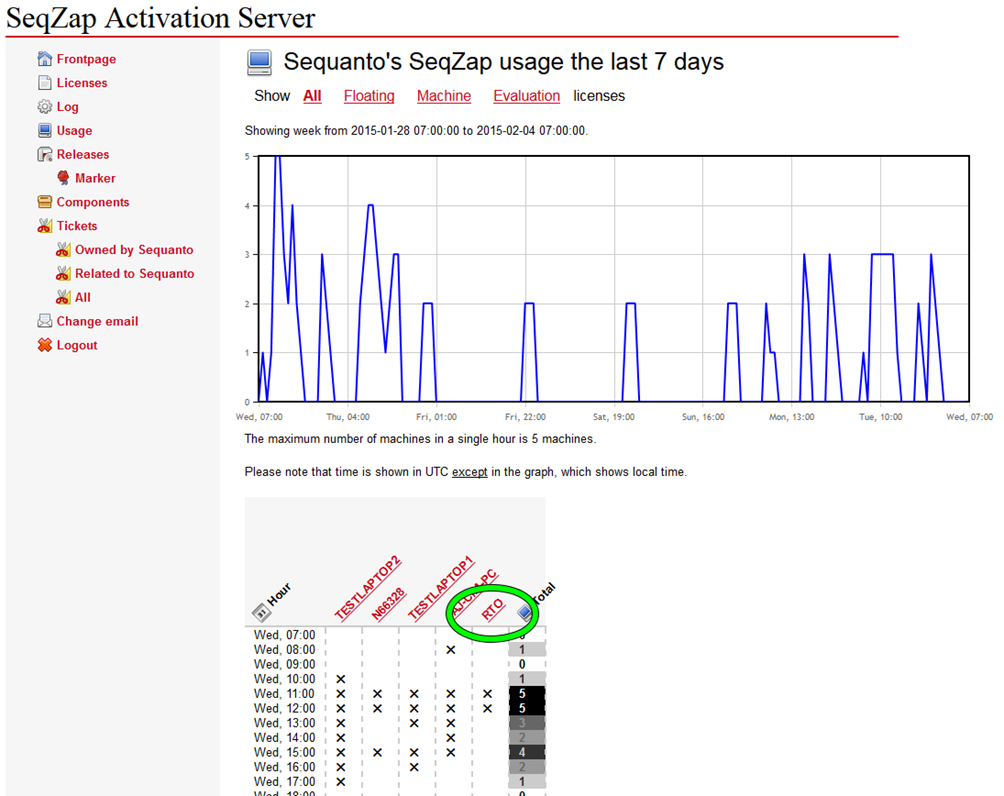Click the total 5 cell for Wed, 11:00
Screen dimensions: 1004x796
[x=526, y=694]
